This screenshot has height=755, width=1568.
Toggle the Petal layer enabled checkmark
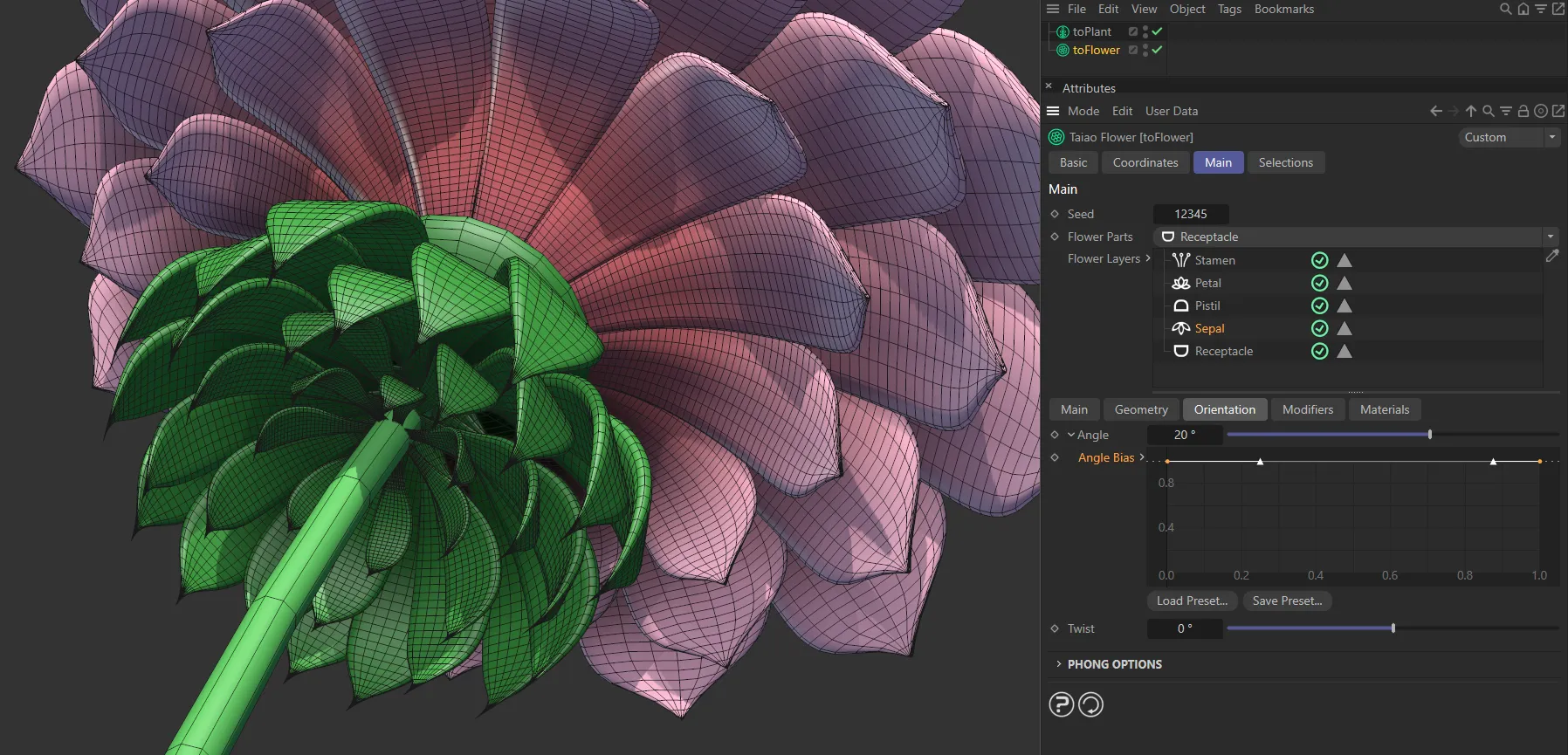1320,283
